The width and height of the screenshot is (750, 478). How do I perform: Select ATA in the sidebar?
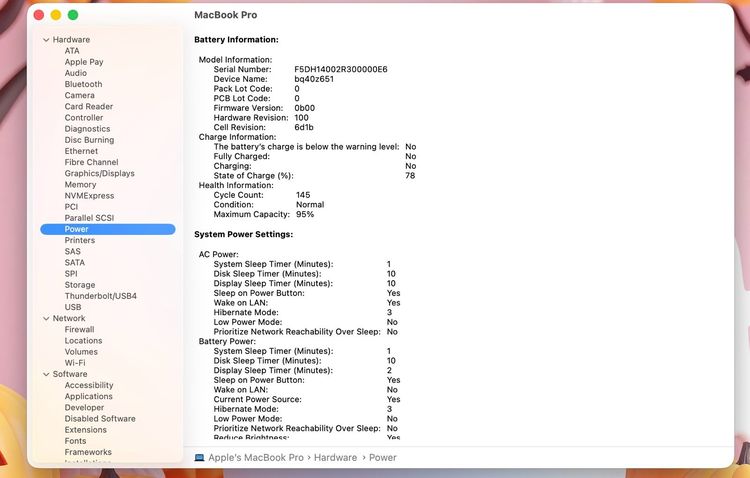click(x=72, y=51)
